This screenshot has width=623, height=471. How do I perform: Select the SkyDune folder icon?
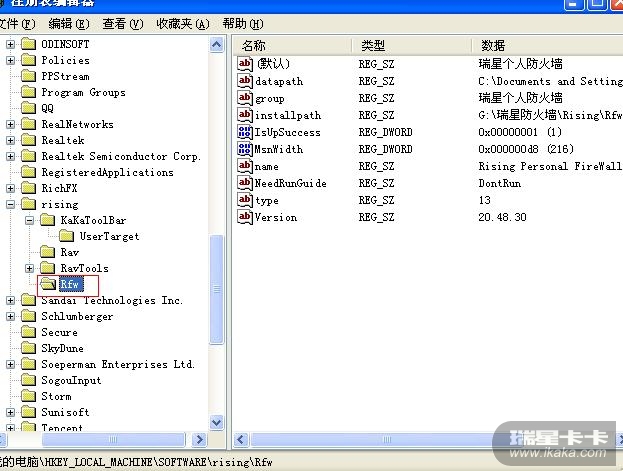(28, 348)
